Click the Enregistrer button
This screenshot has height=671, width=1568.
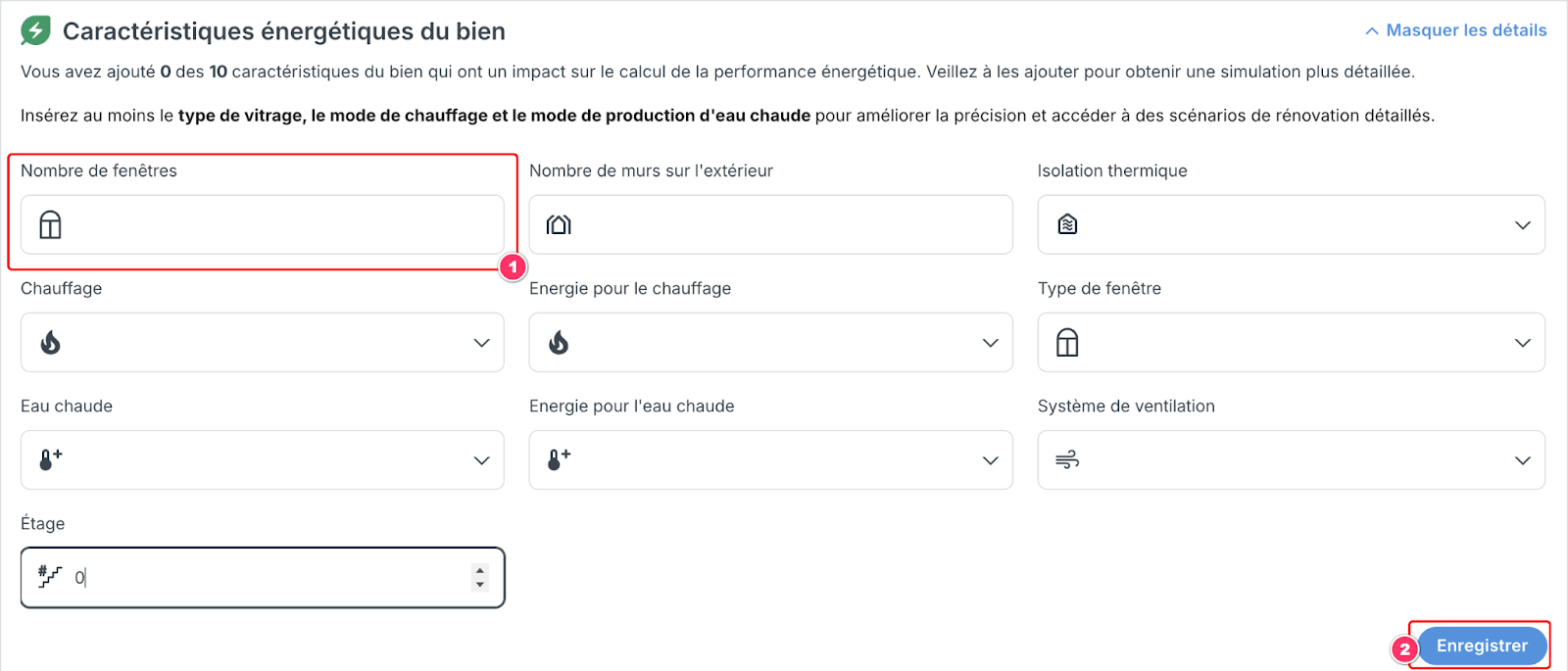[x=1482, y=646]
